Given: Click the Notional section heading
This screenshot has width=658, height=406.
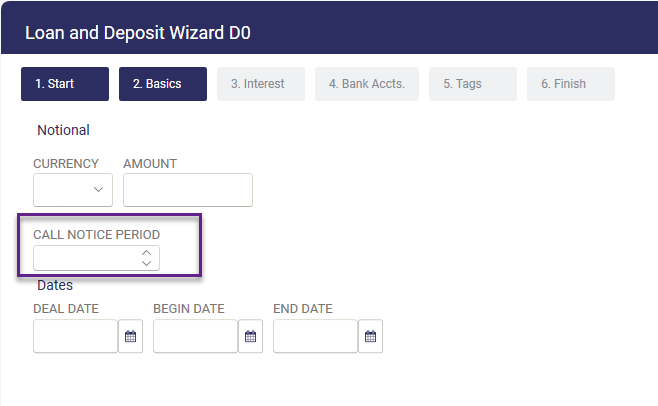Looking at the screenshot, I should (x=63, y=130).
